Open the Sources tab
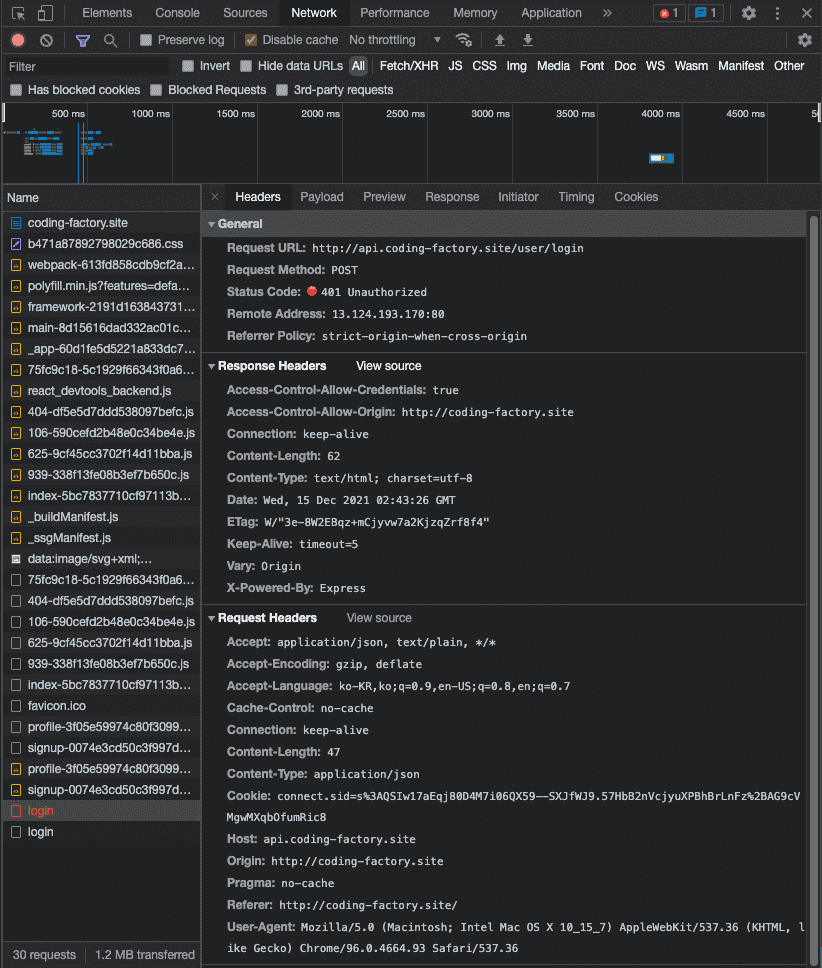Screen dimensions: 822x968 pyautogui.click(x=245, y=13)
